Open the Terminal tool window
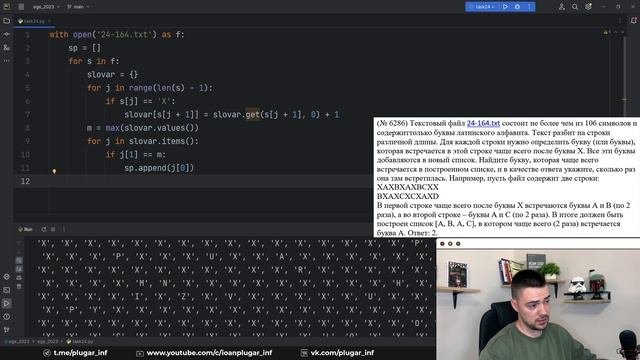Screen dimensions: 640x360 point(7,290)
